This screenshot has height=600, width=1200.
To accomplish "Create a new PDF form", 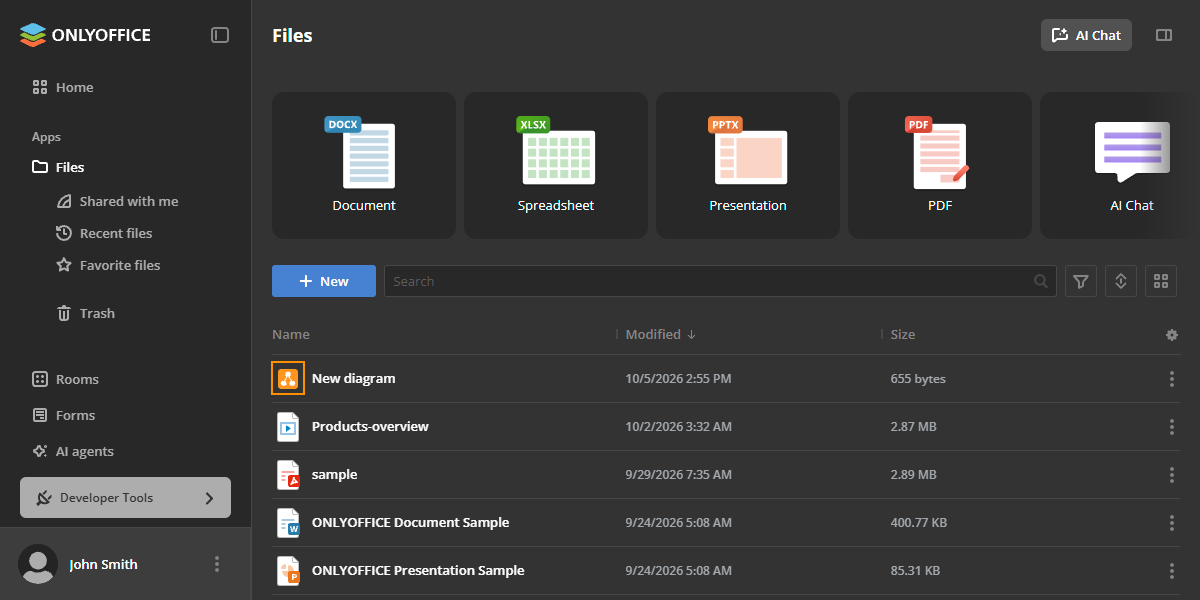I will [x=940, y=166].
